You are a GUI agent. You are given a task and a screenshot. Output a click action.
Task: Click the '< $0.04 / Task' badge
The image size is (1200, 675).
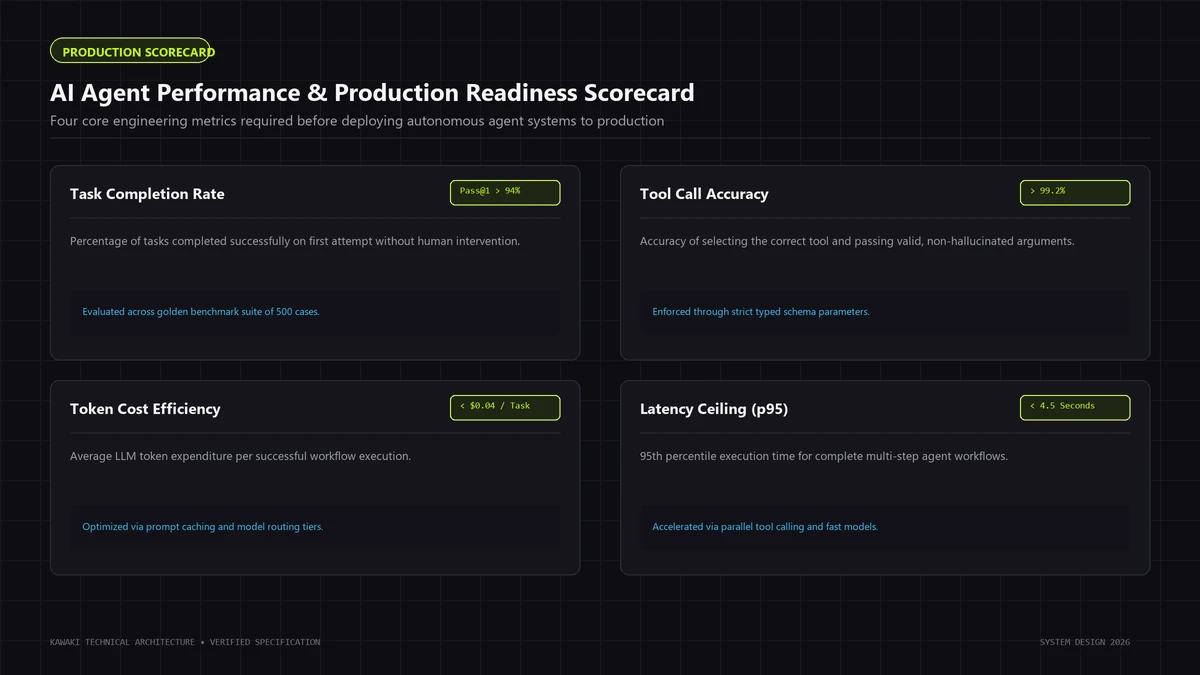pyautogui.click(x=505, y=407)
